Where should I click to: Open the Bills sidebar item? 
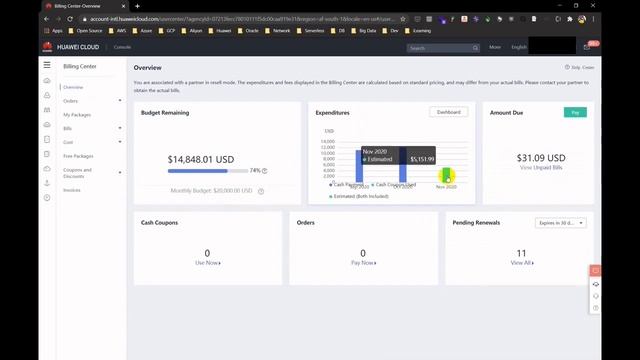[x=67, y=129]
